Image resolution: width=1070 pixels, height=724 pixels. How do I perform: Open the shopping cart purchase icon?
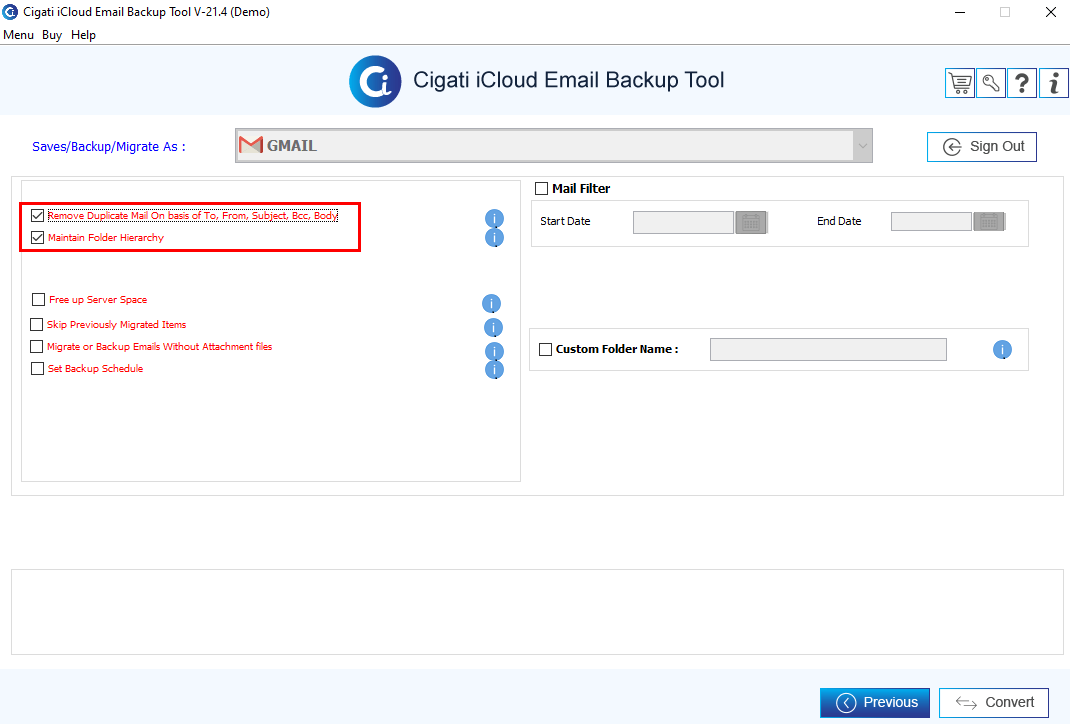[959, 83]
